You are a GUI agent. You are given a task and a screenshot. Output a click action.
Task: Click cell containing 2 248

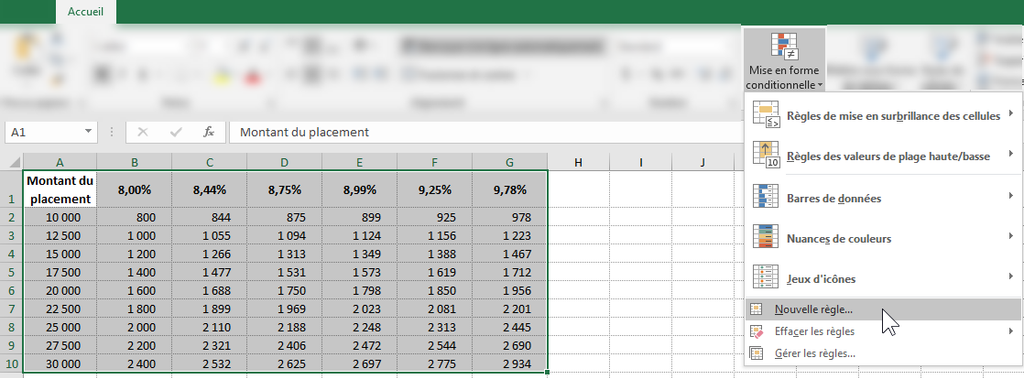pyautogui.click(x=360, y=328)
